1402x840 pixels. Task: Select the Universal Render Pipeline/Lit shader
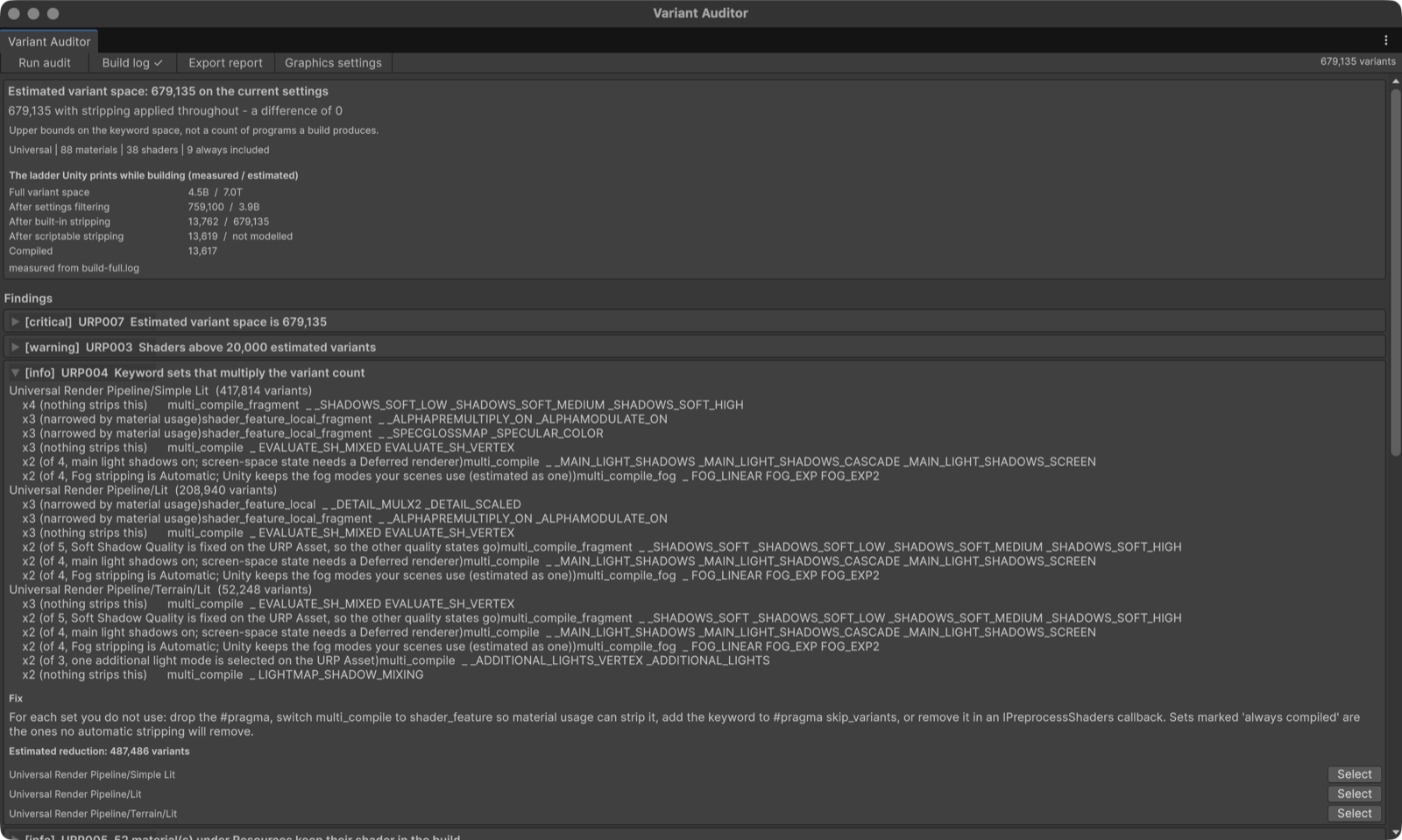click(1354, 794)
